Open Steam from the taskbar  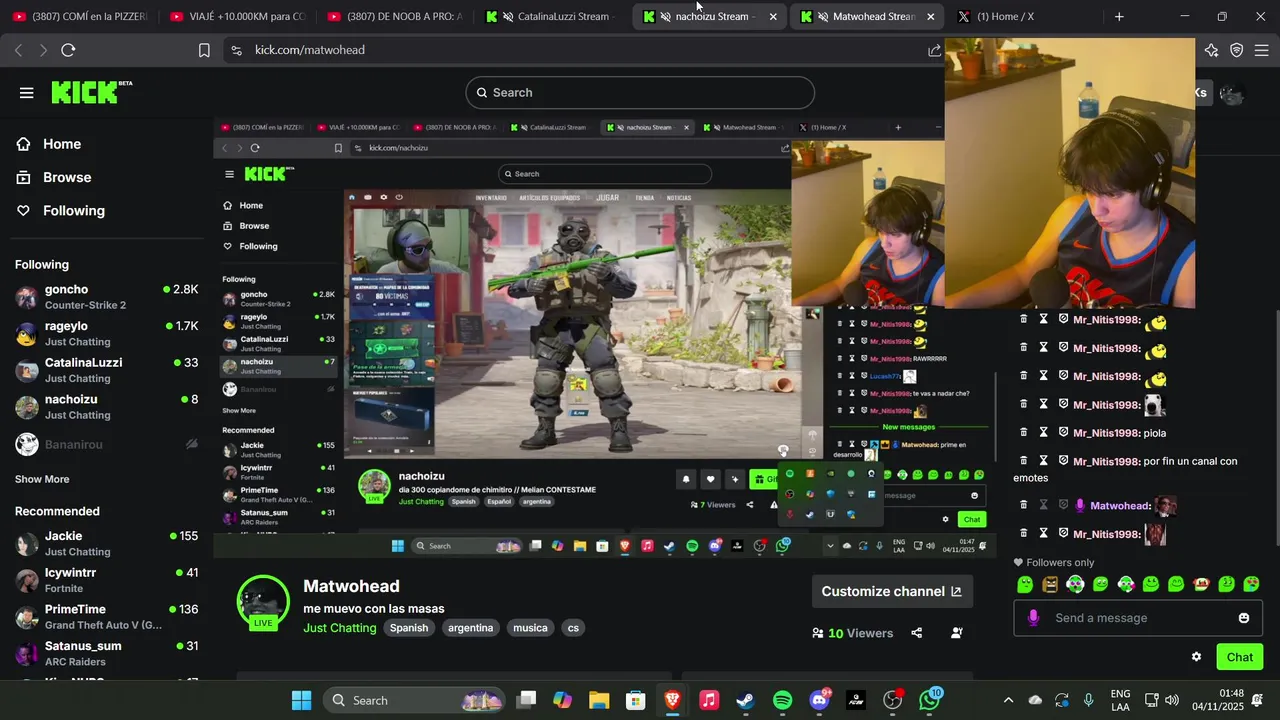(x=746, y=700)
